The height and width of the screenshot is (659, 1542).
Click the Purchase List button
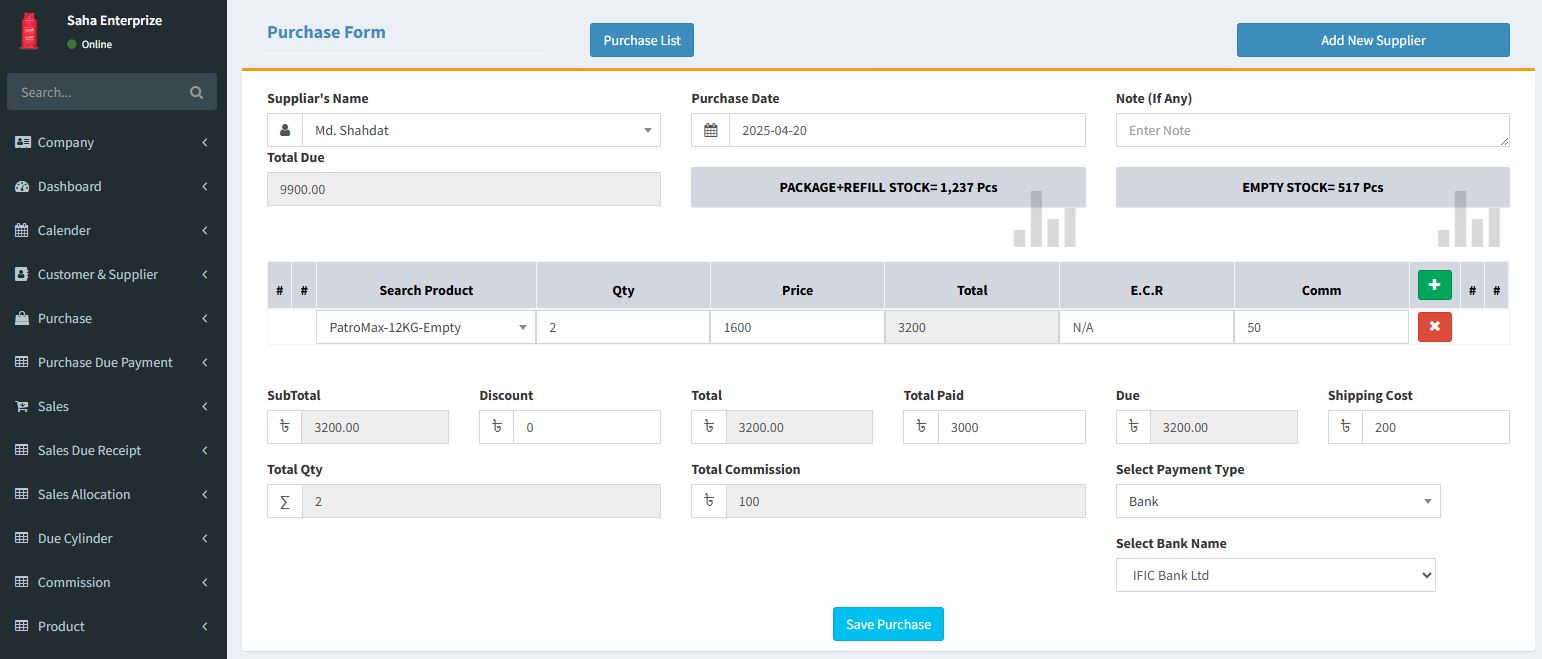642,40
